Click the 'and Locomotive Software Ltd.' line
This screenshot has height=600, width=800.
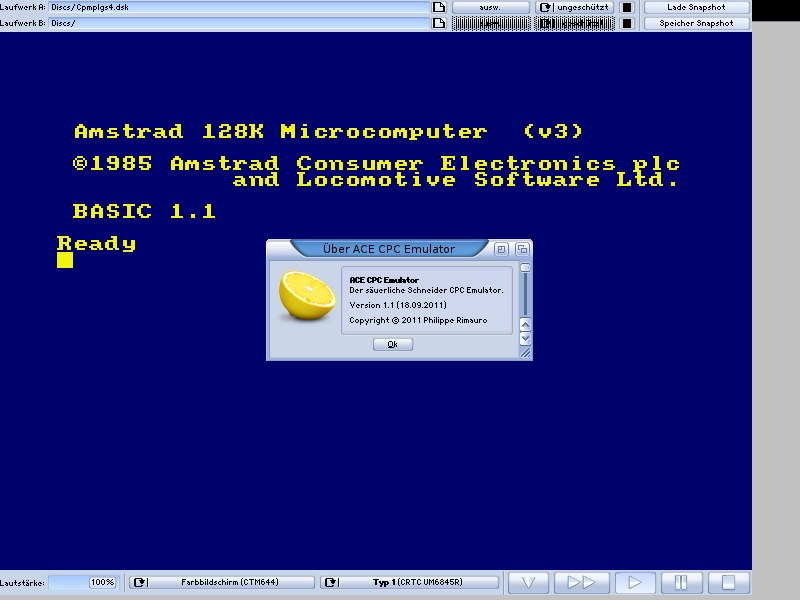(x=456, y=179)
